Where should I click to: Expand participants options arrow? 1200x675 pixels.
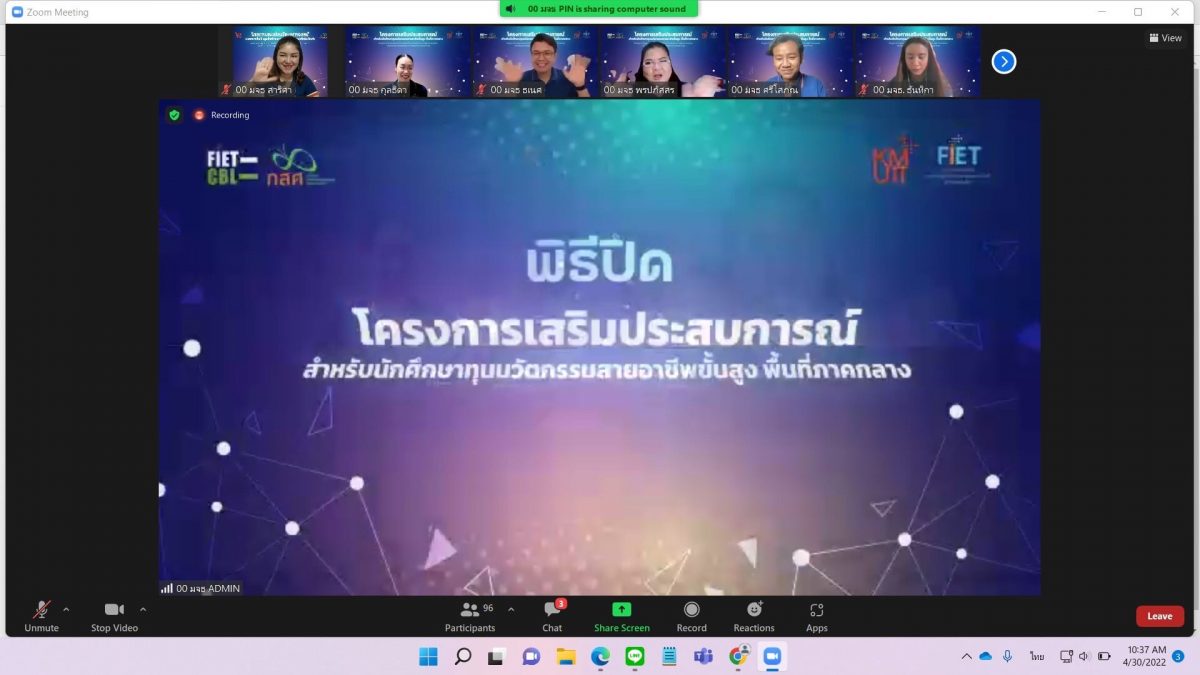click(511, 609)
